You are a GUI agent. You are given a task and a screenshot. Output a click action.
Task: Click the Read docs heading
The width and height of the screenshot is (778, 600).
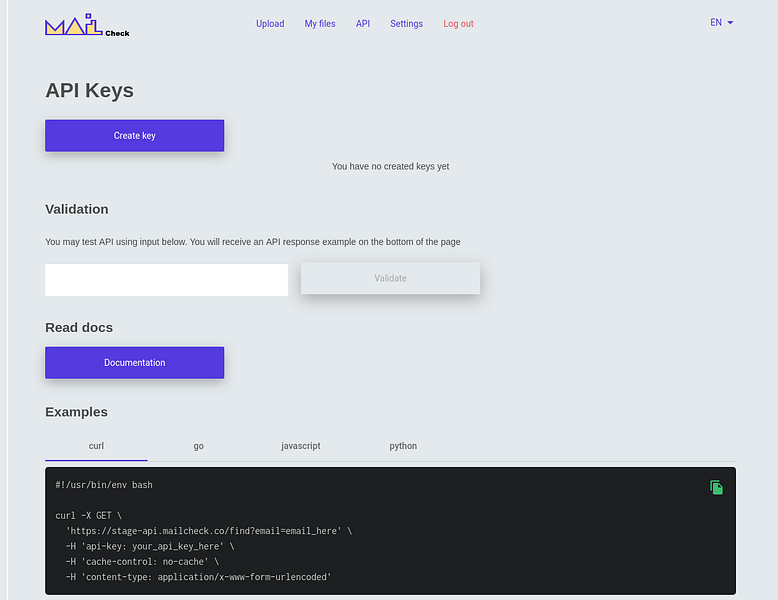coord(79,328)
